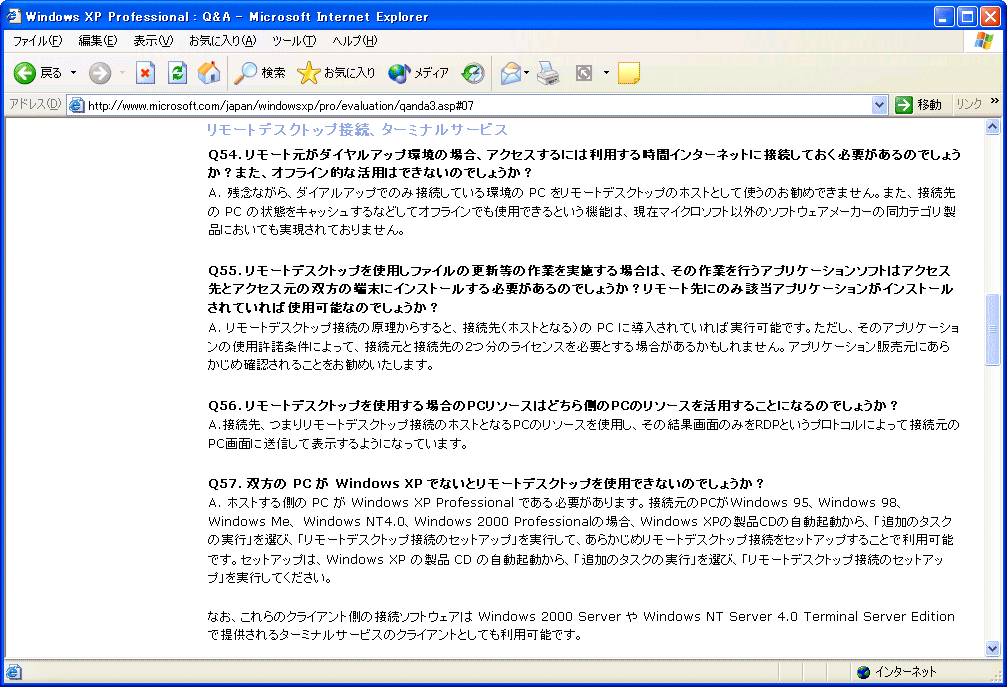This screenshot has width=1007, height=687.
Task: Open Favorites (お気に入り) star toolbar button
Action: (336, 73)
